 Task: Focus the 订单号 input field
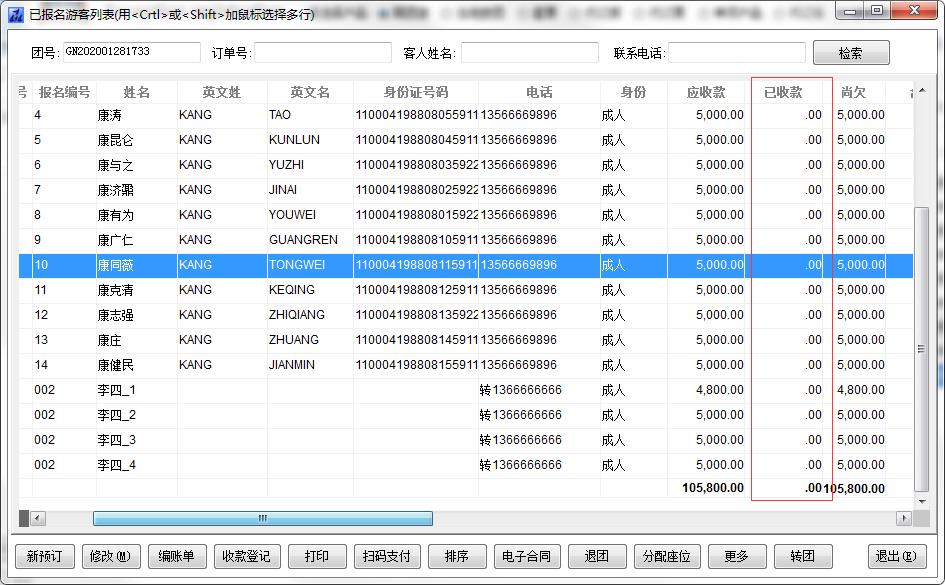[323, 53]
